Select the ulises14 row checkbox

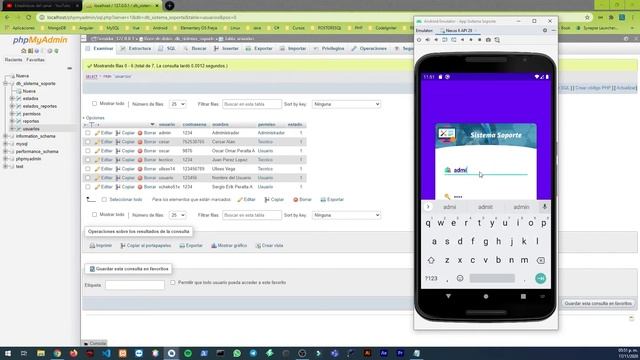pos(88,169)
